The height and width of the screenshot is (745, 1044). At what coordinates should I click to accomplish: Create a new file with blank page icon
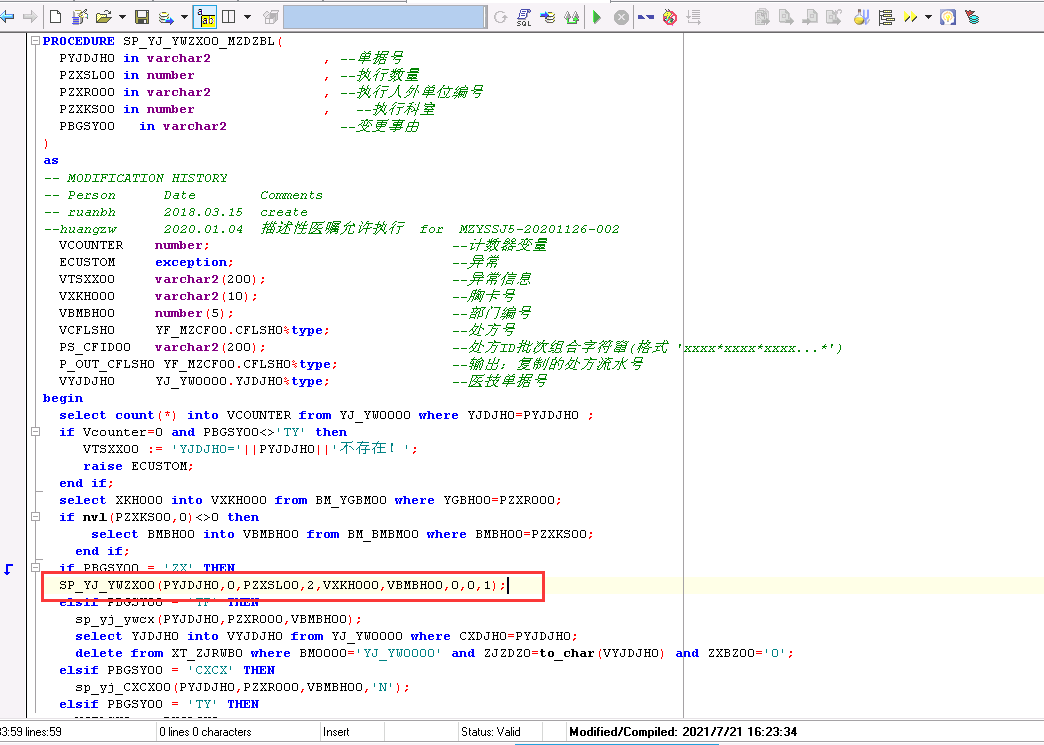(55, 17)
